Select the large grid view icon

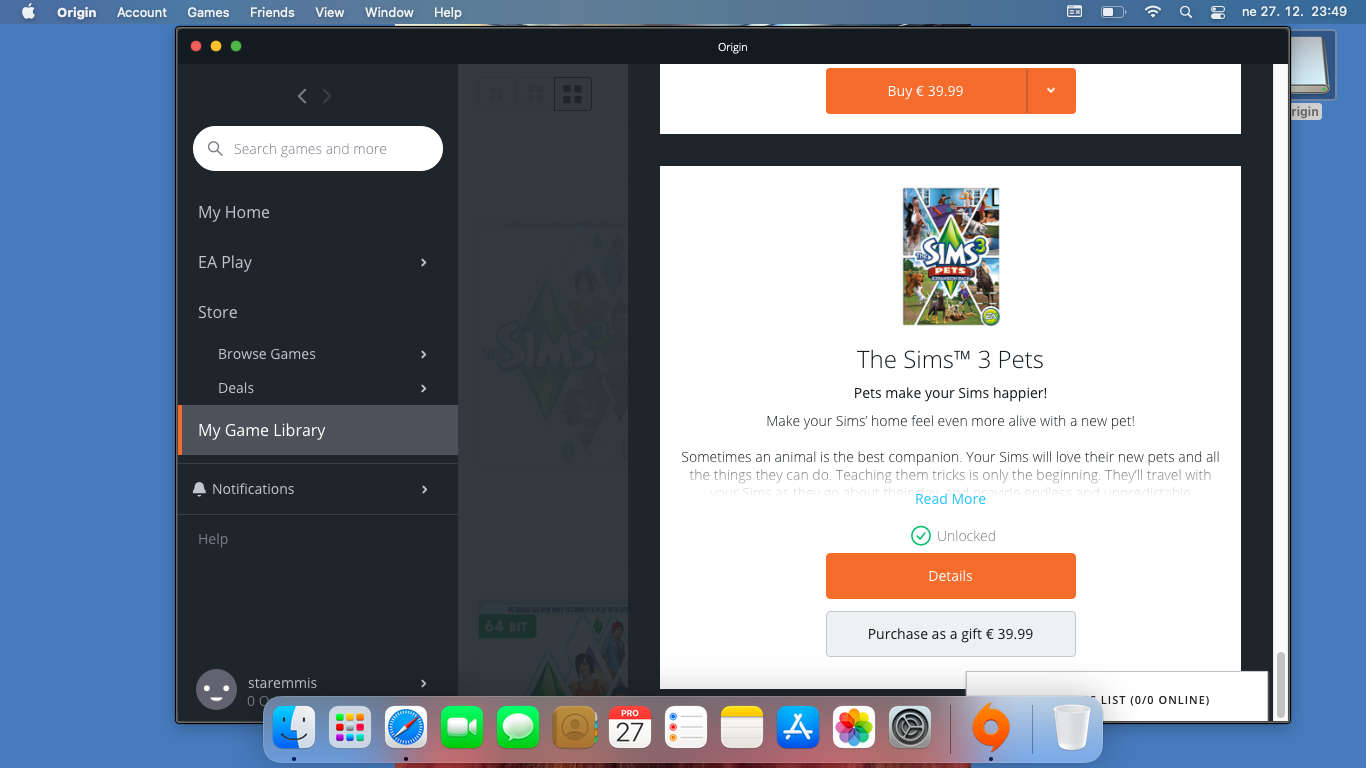coord(573,94)
